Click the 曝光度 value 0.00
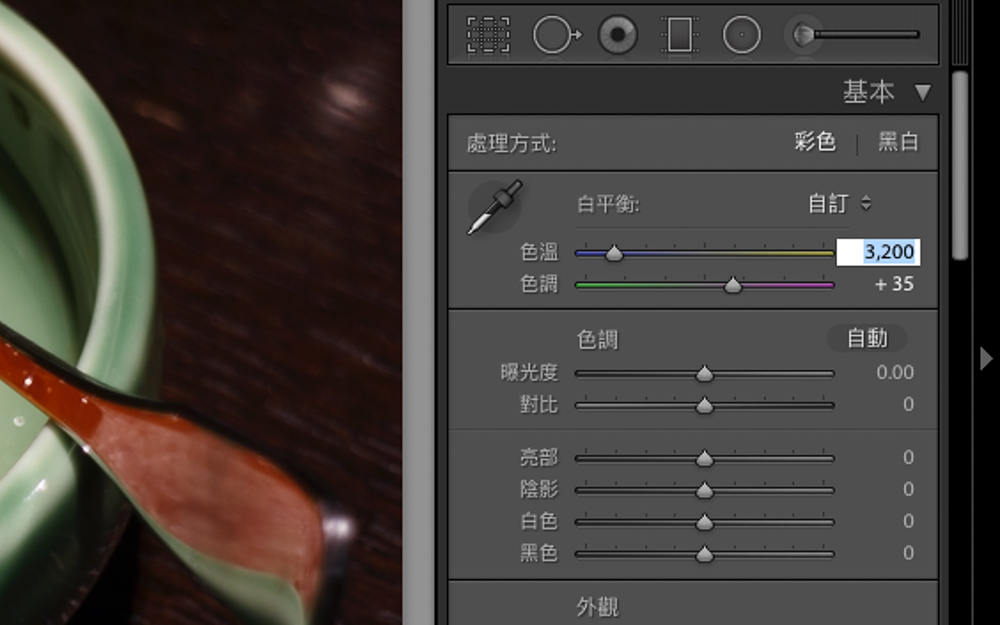 click(x=894, y=373)
